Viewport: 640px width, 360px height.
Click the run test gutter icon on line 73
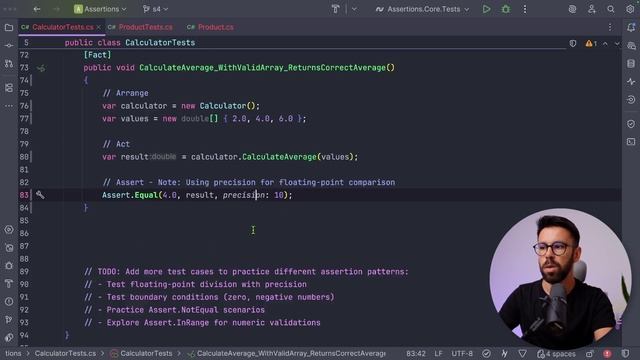click(x=41, y=68)
